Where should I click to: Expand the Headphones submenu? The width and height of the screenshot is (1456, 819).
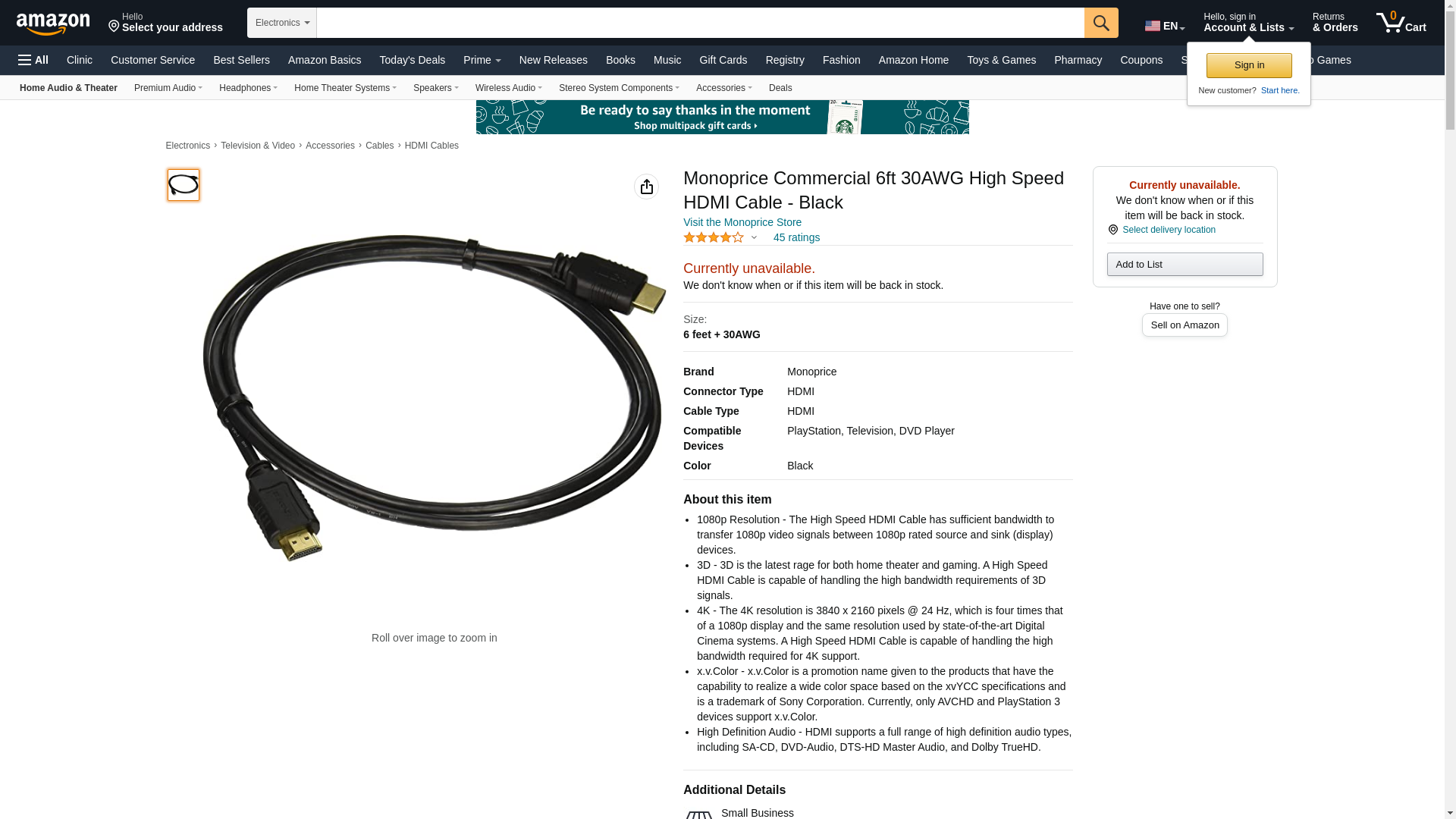pos(248,88)
